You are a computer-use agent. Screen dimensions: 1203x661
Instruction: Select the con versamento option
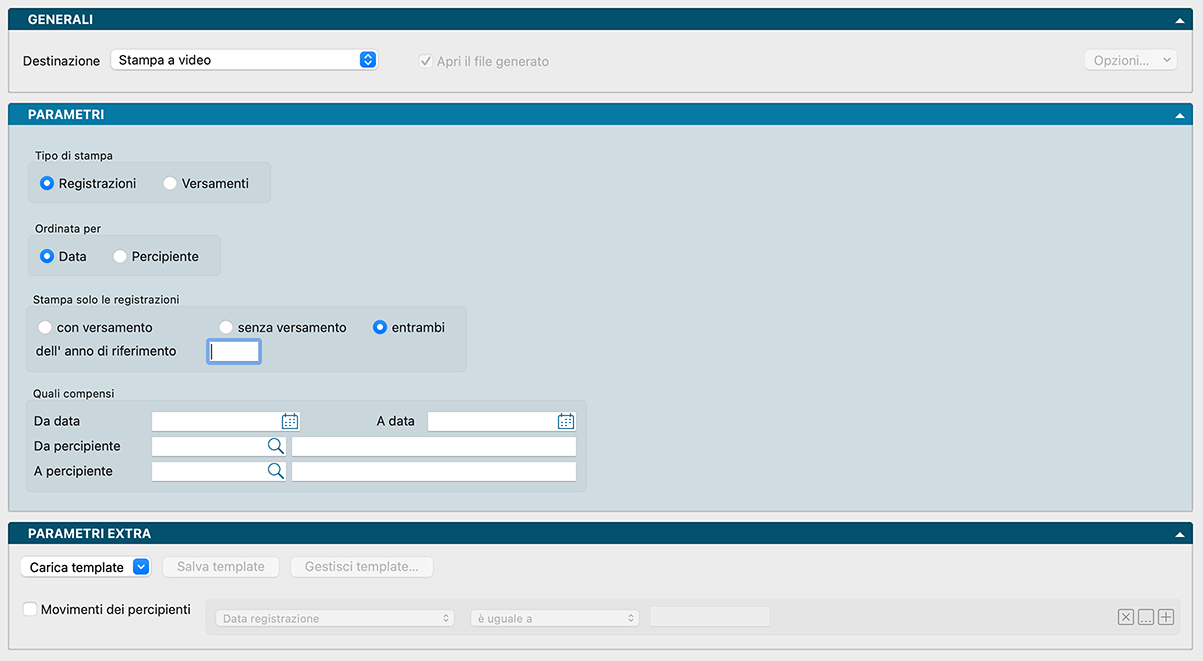pos(45,328)
